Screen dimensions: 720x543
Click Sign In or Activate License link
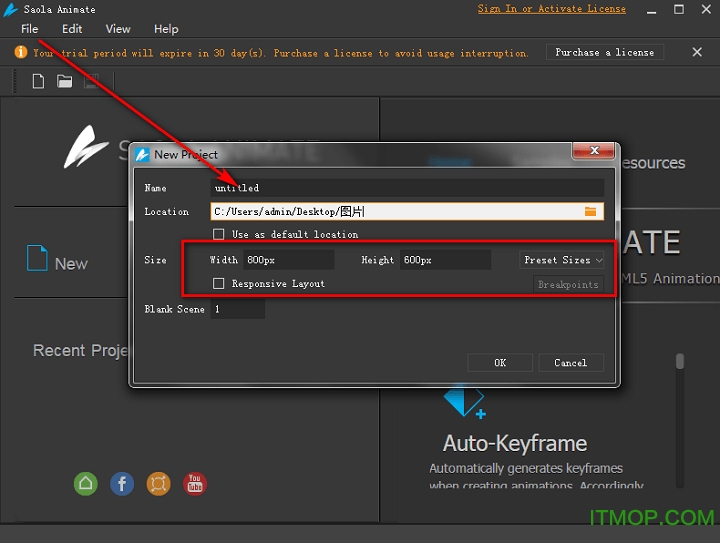click(551, 9)
